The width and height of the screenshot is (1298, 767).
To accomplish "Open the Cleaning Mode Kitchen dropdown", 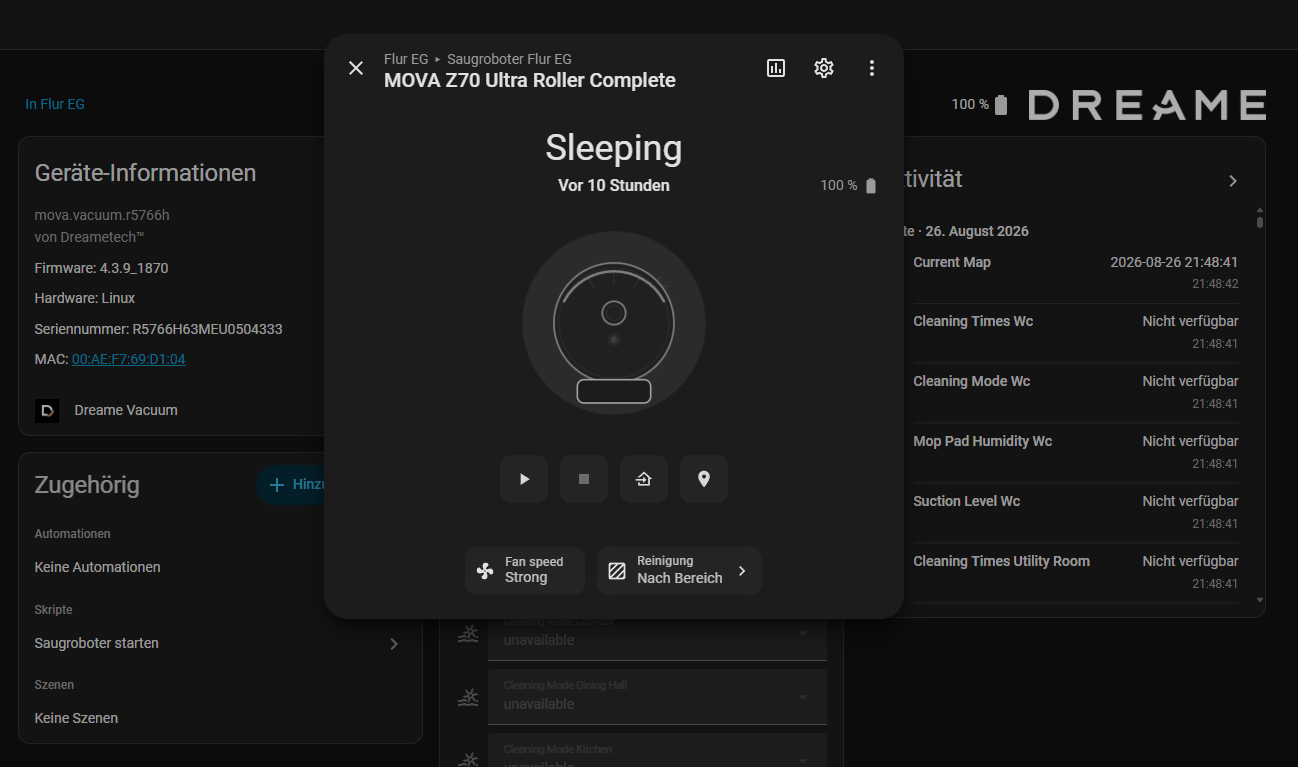I will tap(657, 750).
